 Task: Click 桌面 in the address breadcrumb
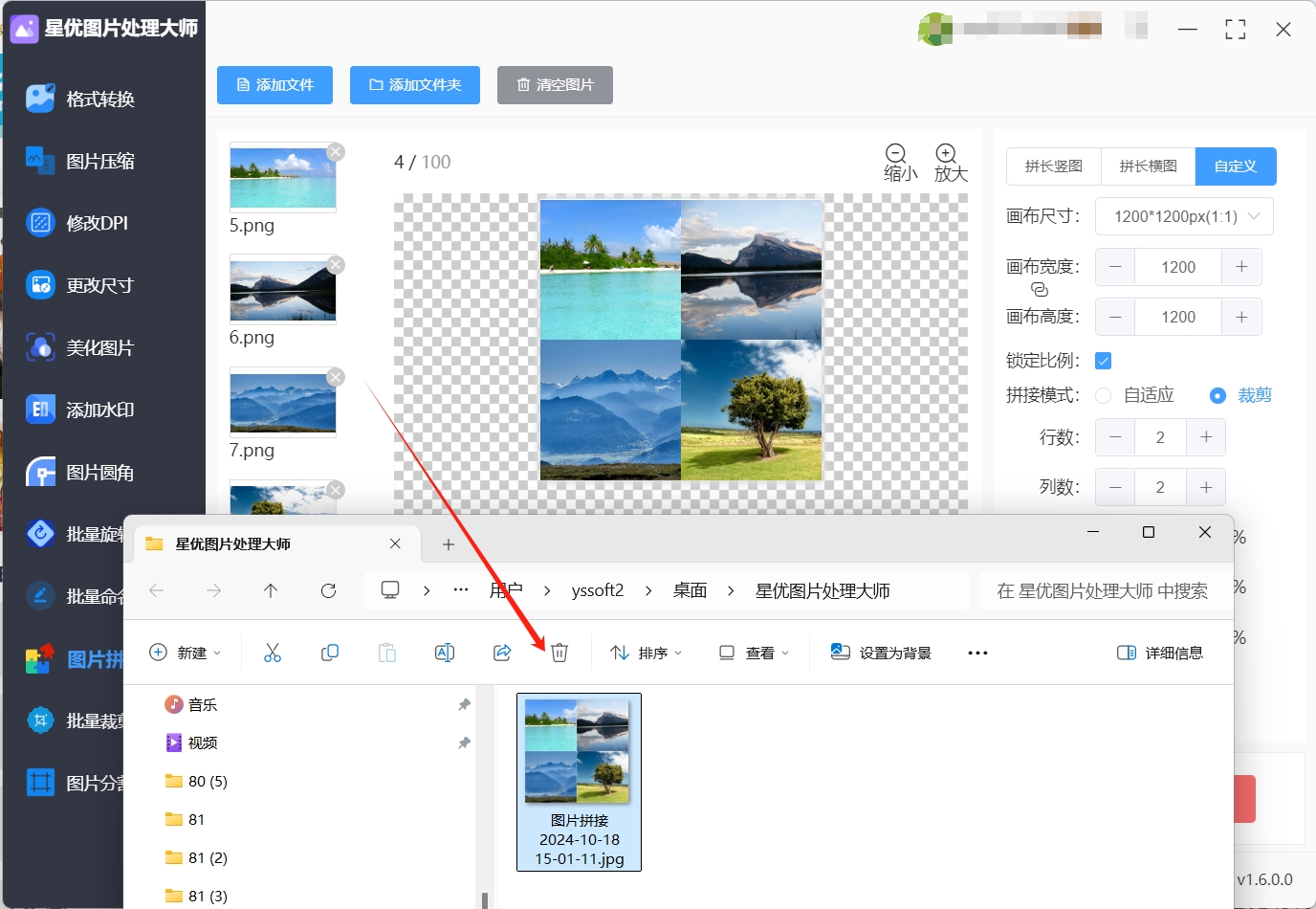pyautogui.click(x=690, y=590)
